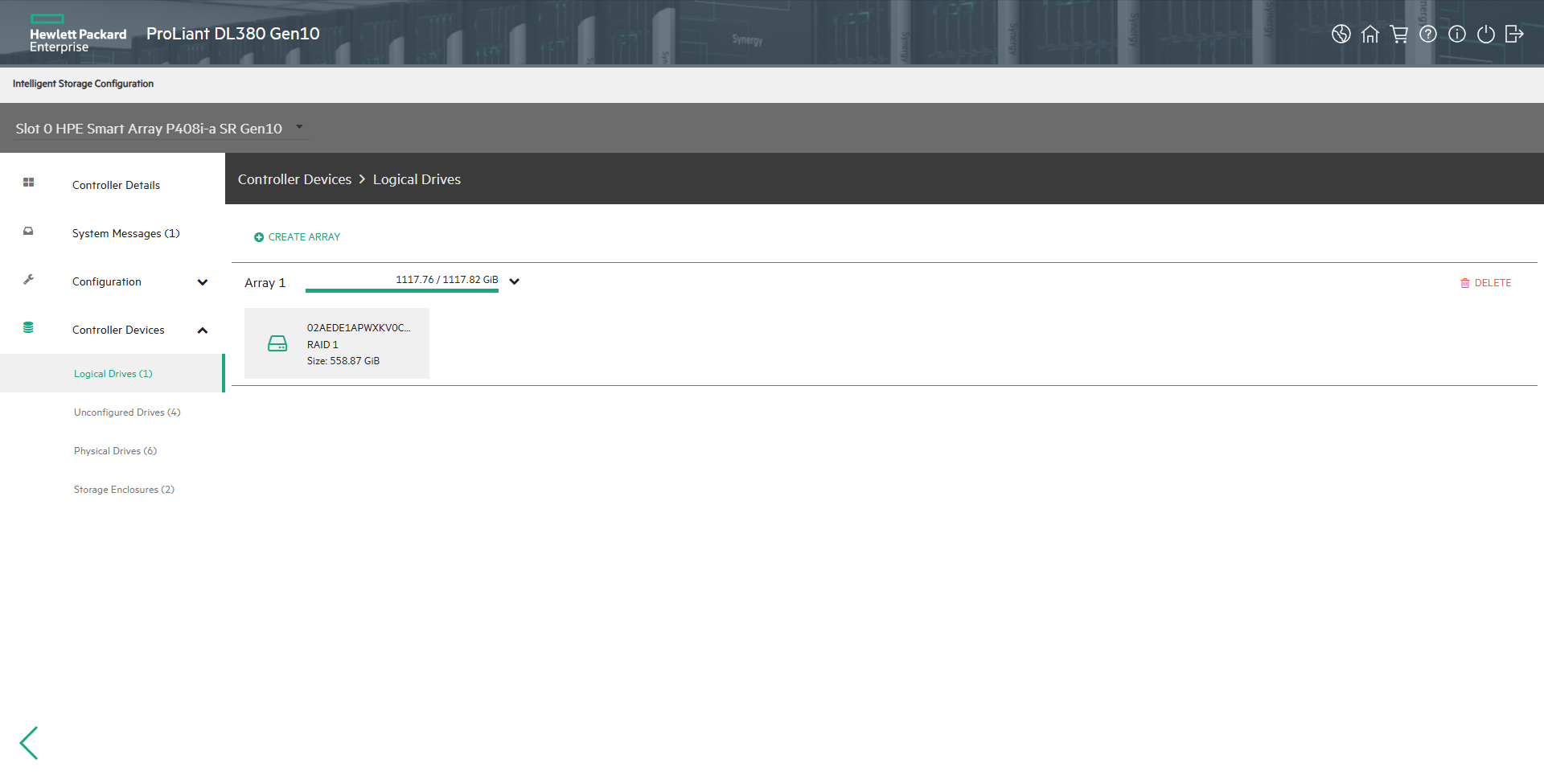Viewport: 1544px width, 784px height.
Task: Expand Array 1 details chevron
Action: (515, 281)
